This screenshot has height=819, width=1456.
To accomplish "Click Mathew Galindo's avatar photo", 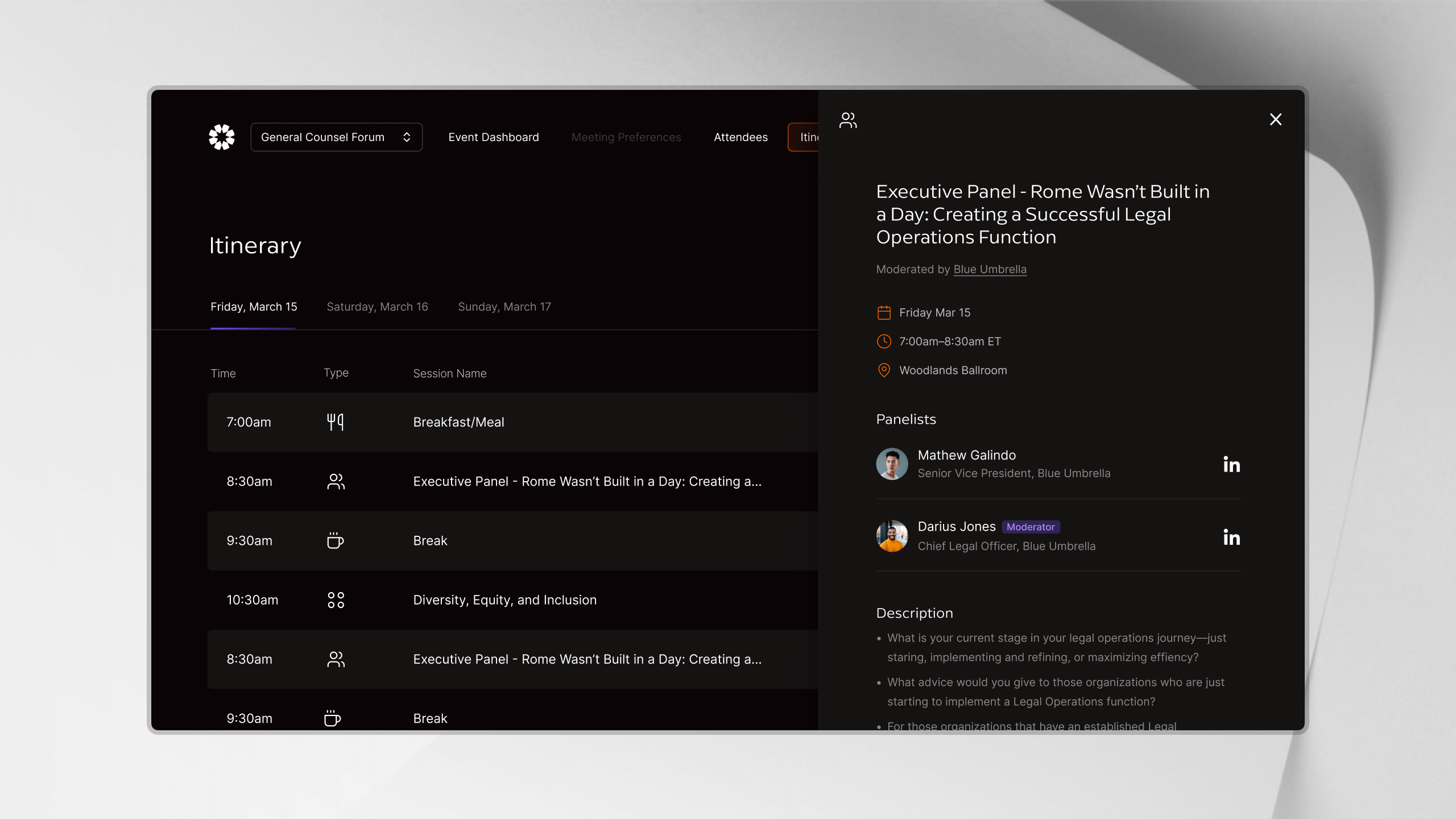I will tap(892, 464).
